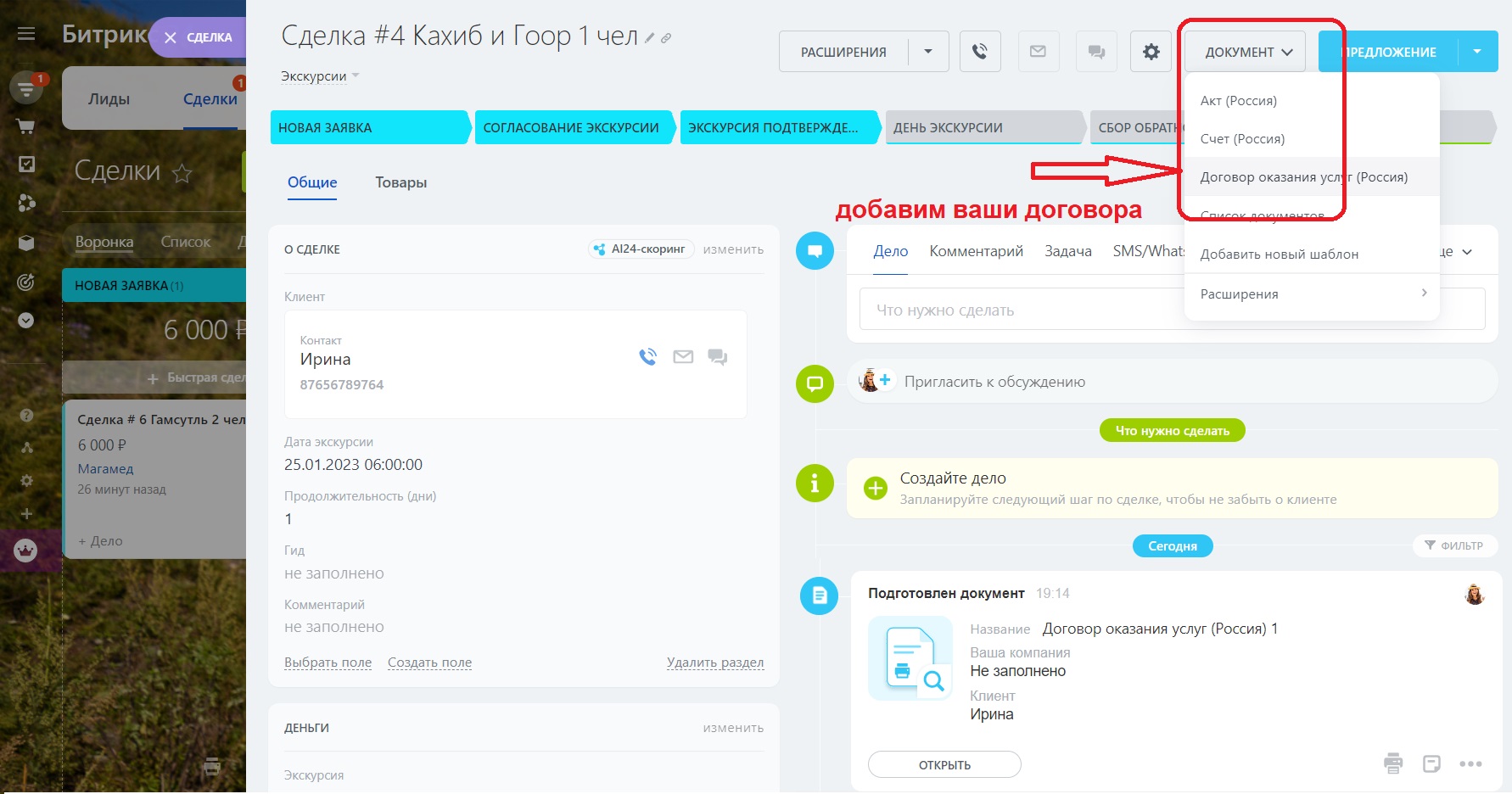
Task: Select Договор оказания услуг (Россия) menu item
Action: click(1303, 177)
